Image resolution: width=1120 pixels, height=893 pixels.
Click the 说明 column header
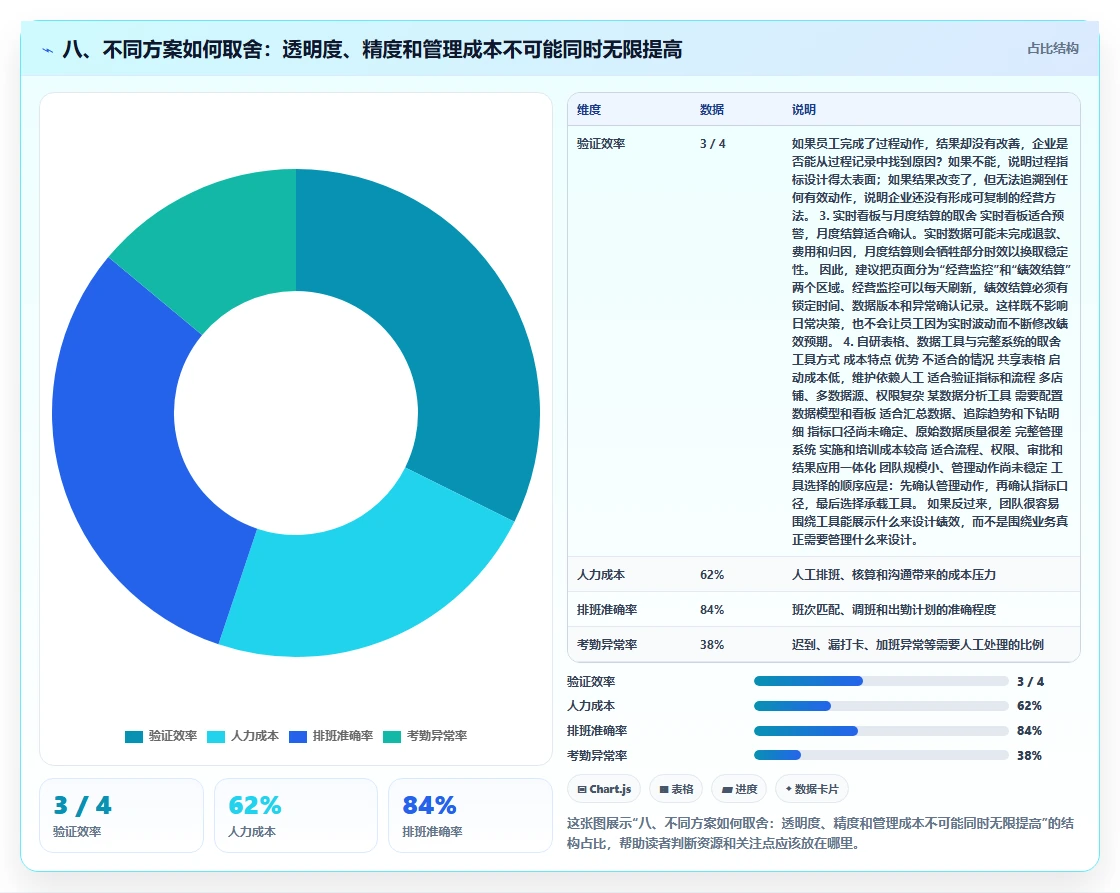[804, 109]
